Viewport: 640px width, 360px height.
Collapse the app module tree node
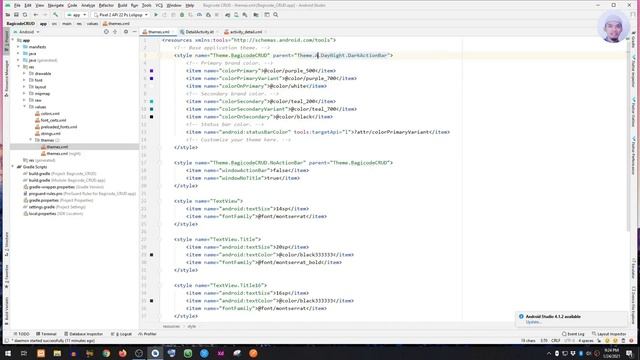(13, 40)
